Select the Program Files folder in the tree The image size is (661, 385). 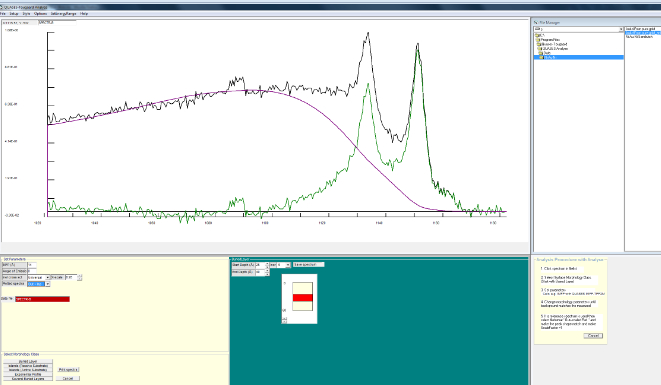click(x=548, y=40)
